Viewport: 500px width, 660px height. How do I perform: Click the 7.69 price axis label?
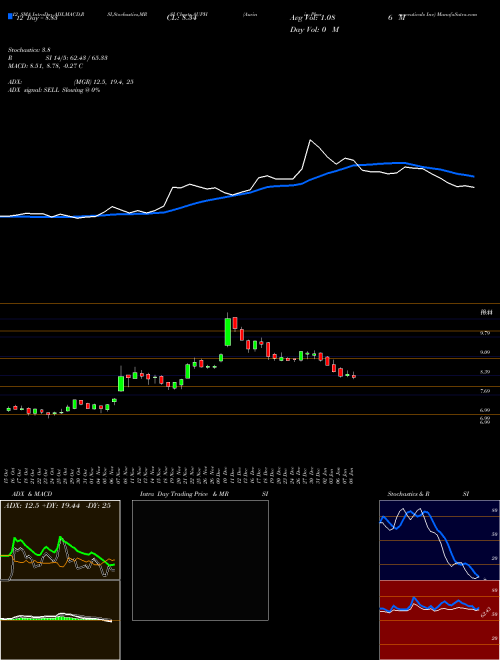pos(485,391)
